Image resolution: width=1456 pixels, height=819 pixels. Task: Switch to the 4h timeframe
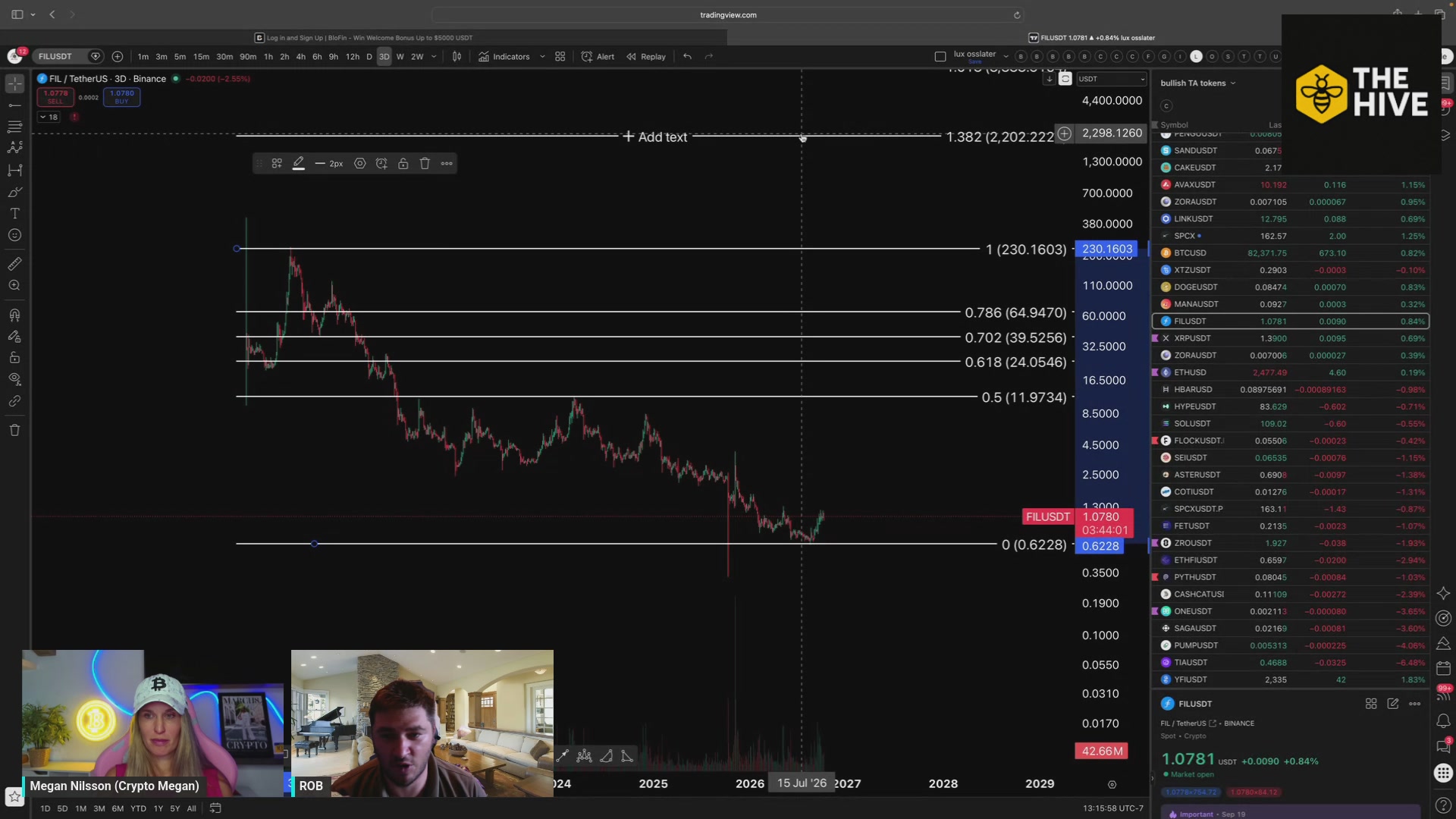pyautogui.click(x=300, y=56)
